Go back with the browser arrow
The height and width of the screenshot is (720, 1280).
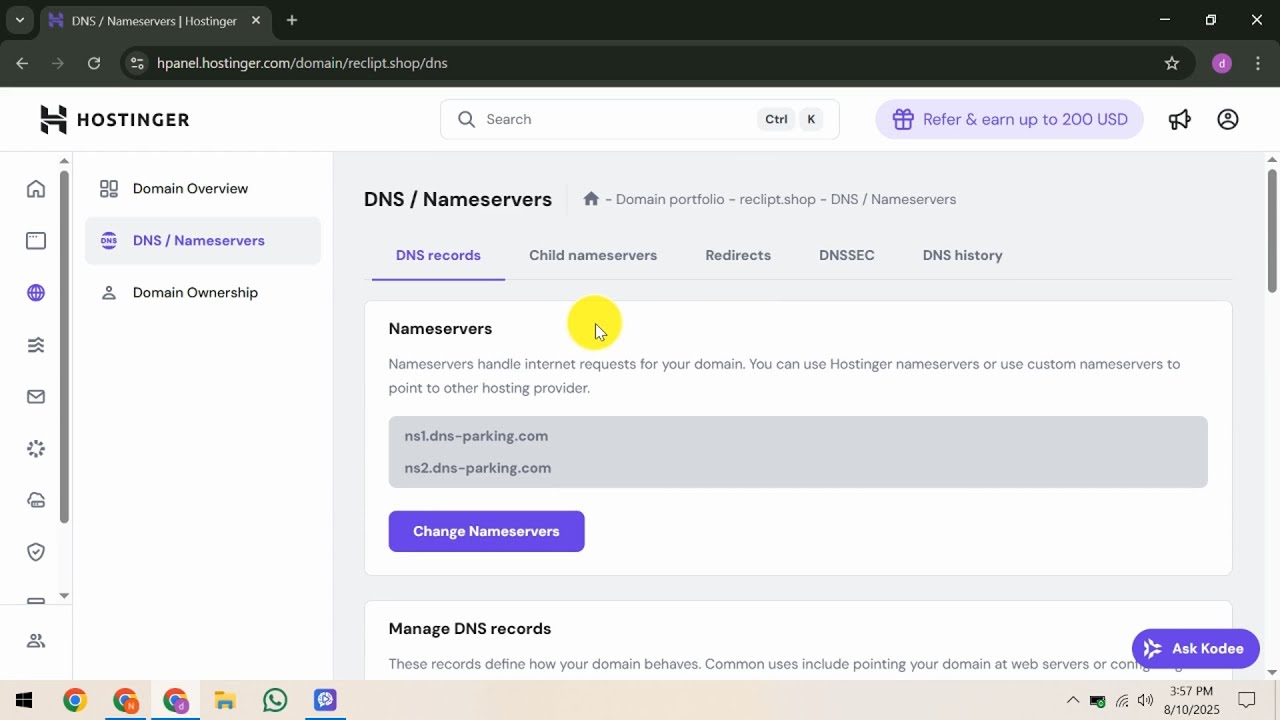(x=22, y=63)
